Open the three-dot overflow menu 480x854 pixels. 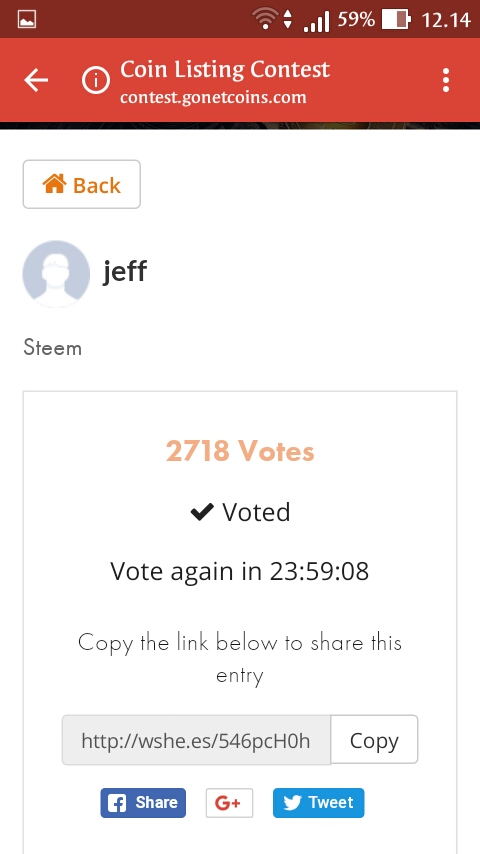[446, 81]
